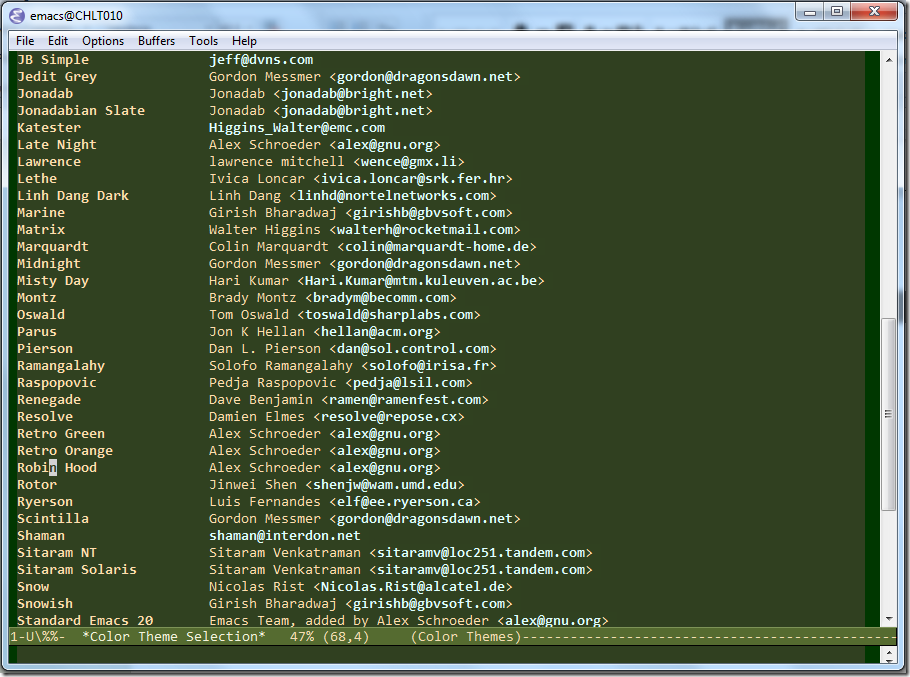
Task: Select the "Pierson" theme
Action: [x=45, y=349]
